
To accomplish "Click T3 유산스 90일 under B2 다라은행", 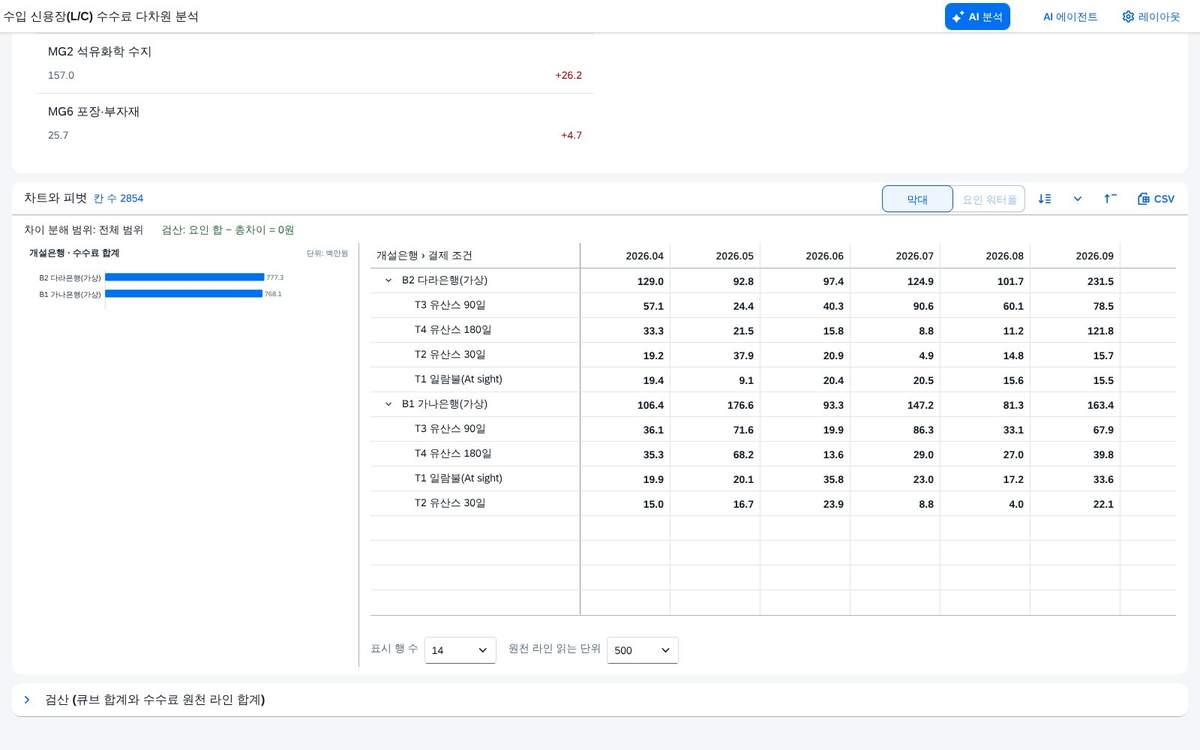I will point(450,305).
